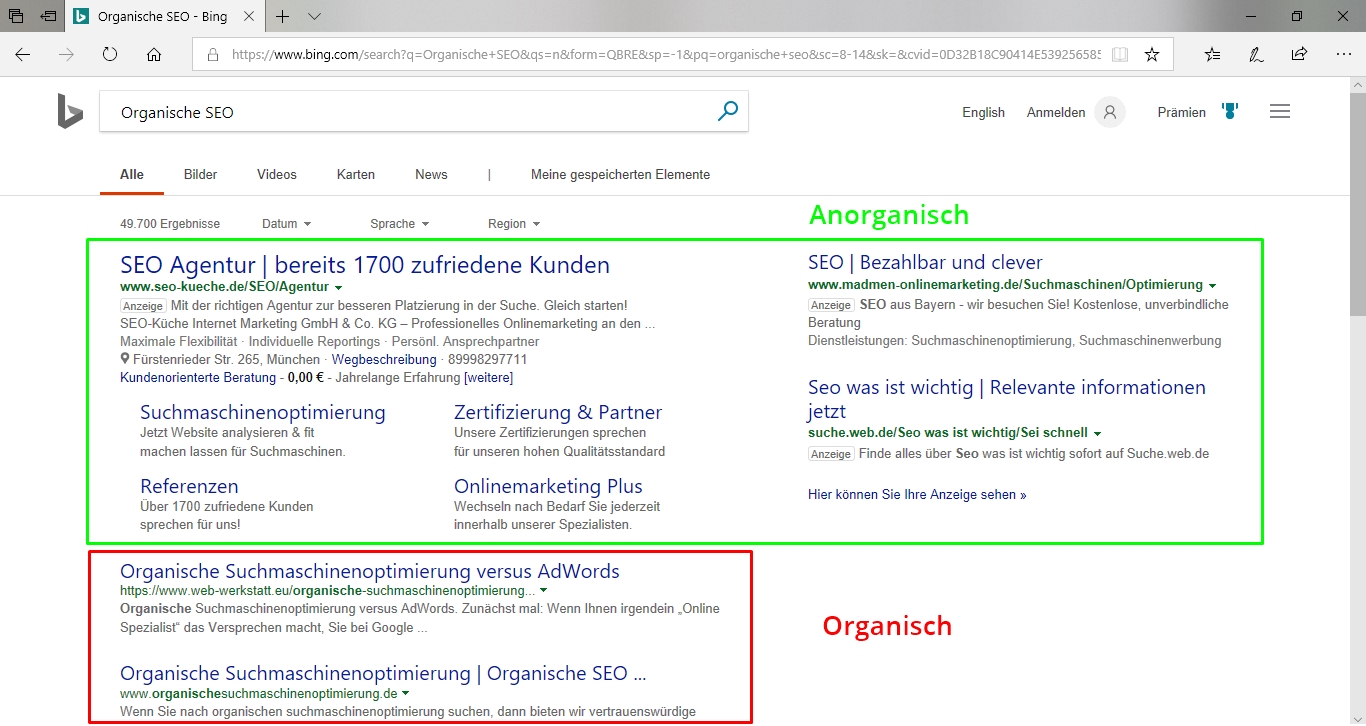Click the 49.700 Ergebnisse count
Screen dimensions: 1366x726
[x=170, y=224]
